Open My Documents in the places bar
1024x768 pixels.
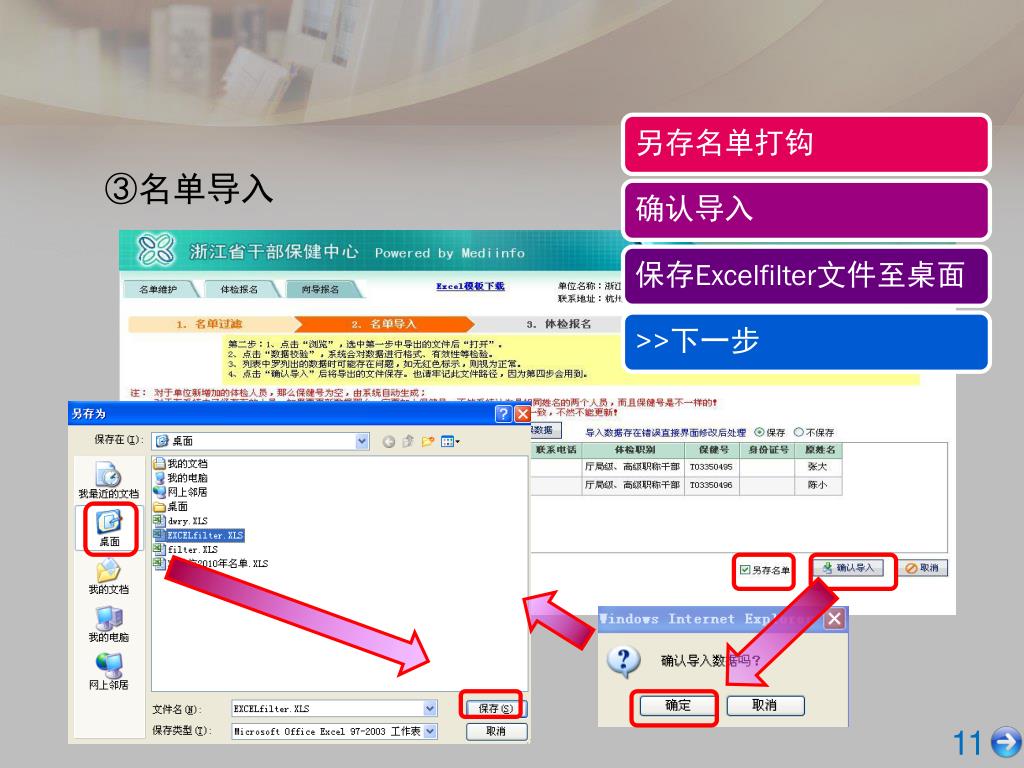point(108,577)
